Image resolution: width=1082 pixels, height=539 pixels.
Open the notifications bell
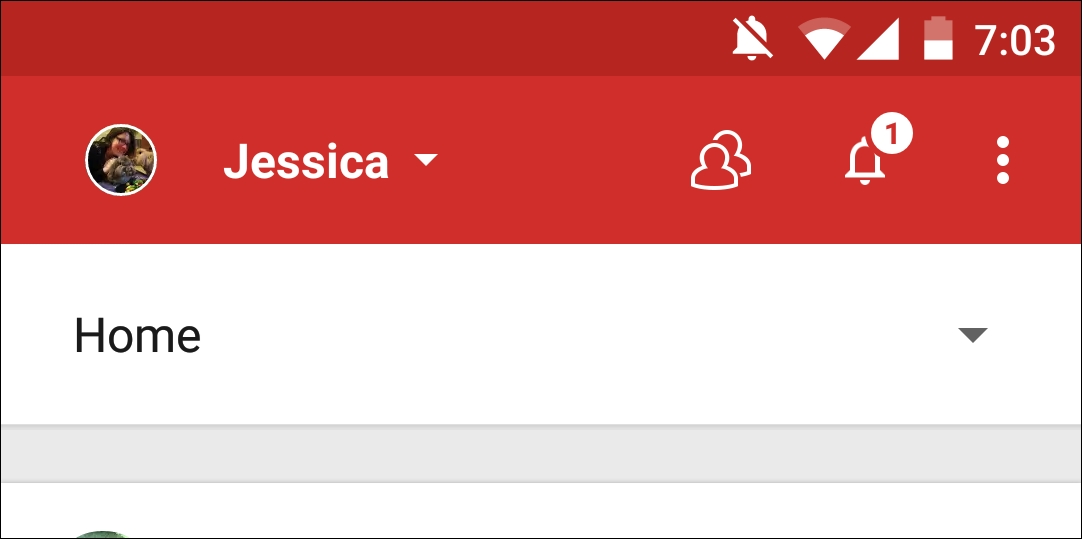click(865, 161)
